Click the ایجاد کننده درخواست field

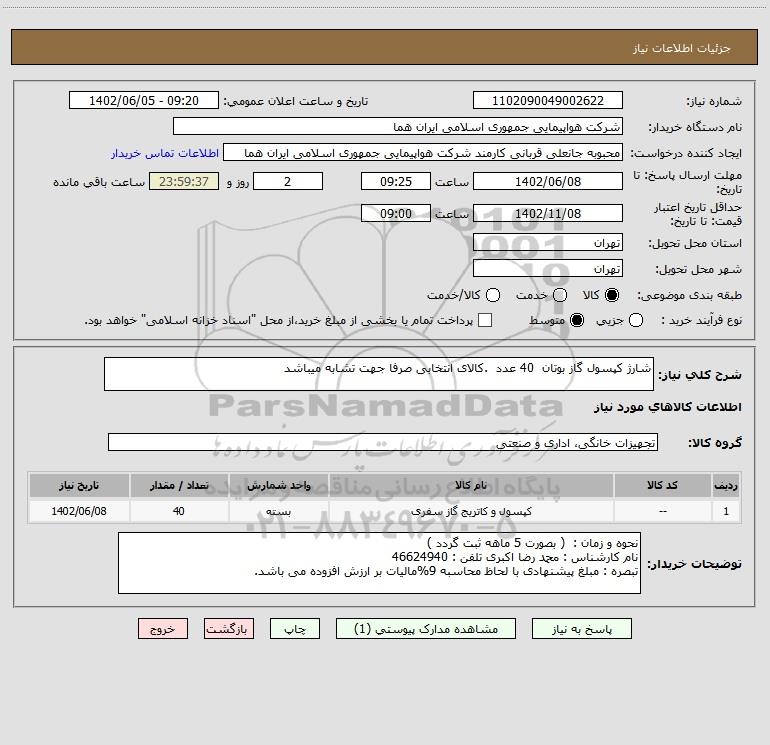(x=423, y=153)
